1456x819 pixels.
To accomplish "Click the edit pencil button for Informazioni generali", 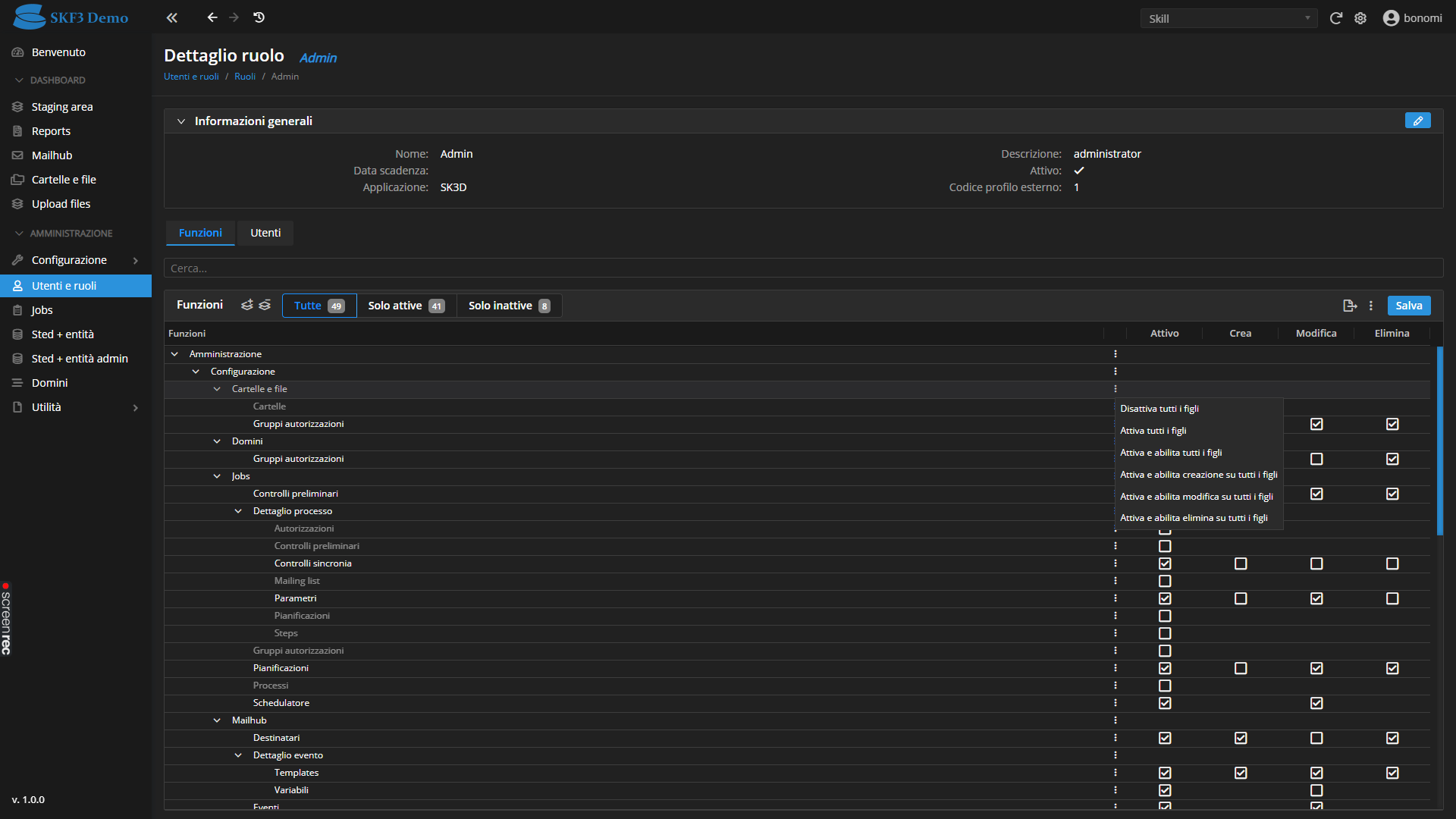I will pos(1417,121).
